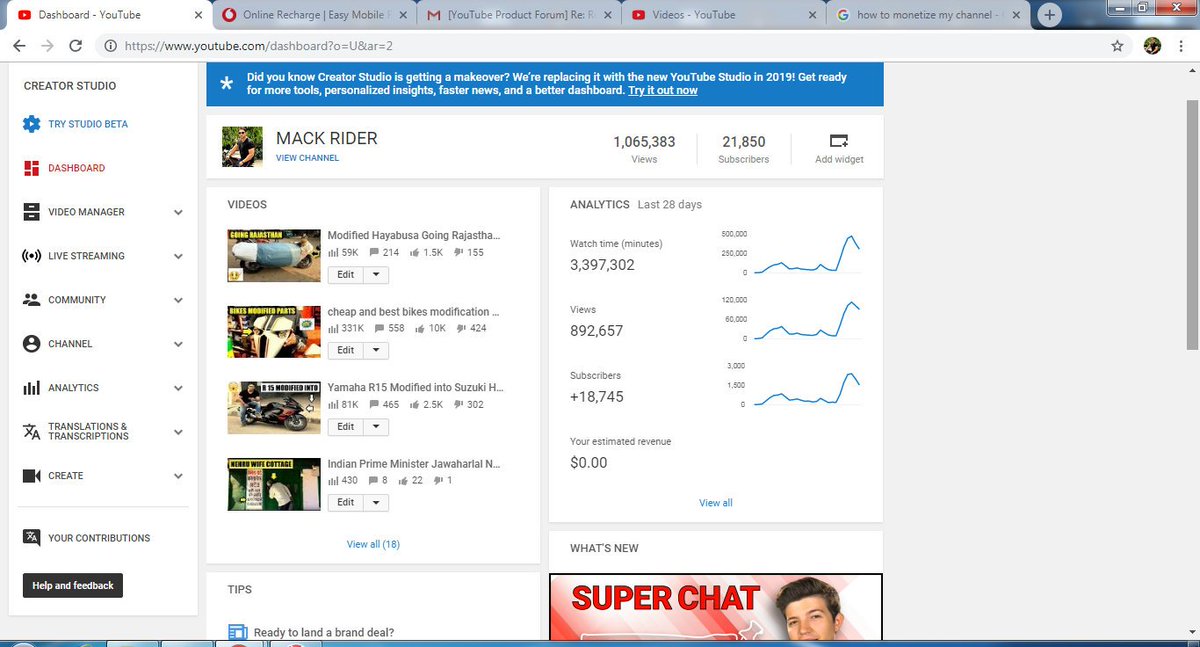Click the Community people icon

coord(31,300)
